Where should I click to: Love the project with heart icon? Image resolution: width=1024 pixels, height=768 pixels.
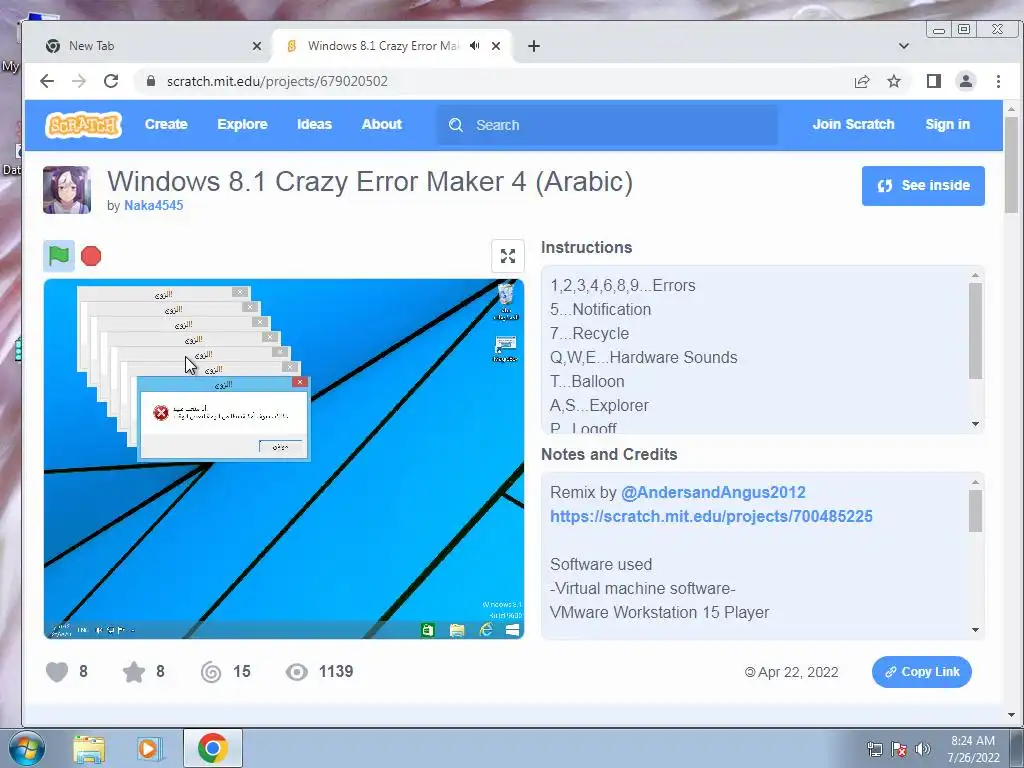(x=57, y=671)
